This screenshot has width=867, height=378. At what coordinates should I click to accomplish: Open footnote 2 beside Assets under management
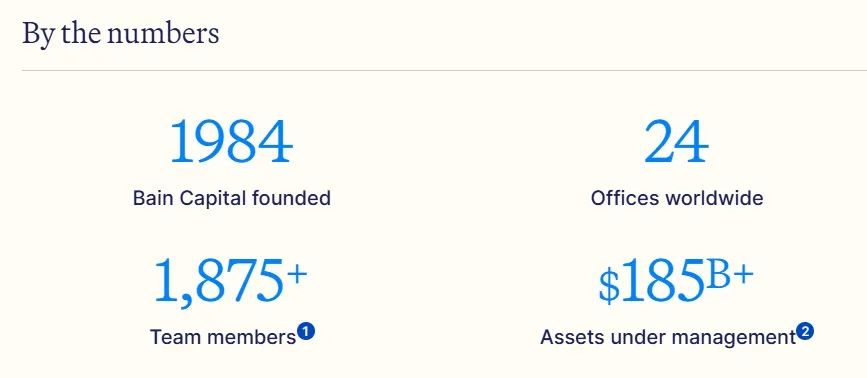(806, 332)
